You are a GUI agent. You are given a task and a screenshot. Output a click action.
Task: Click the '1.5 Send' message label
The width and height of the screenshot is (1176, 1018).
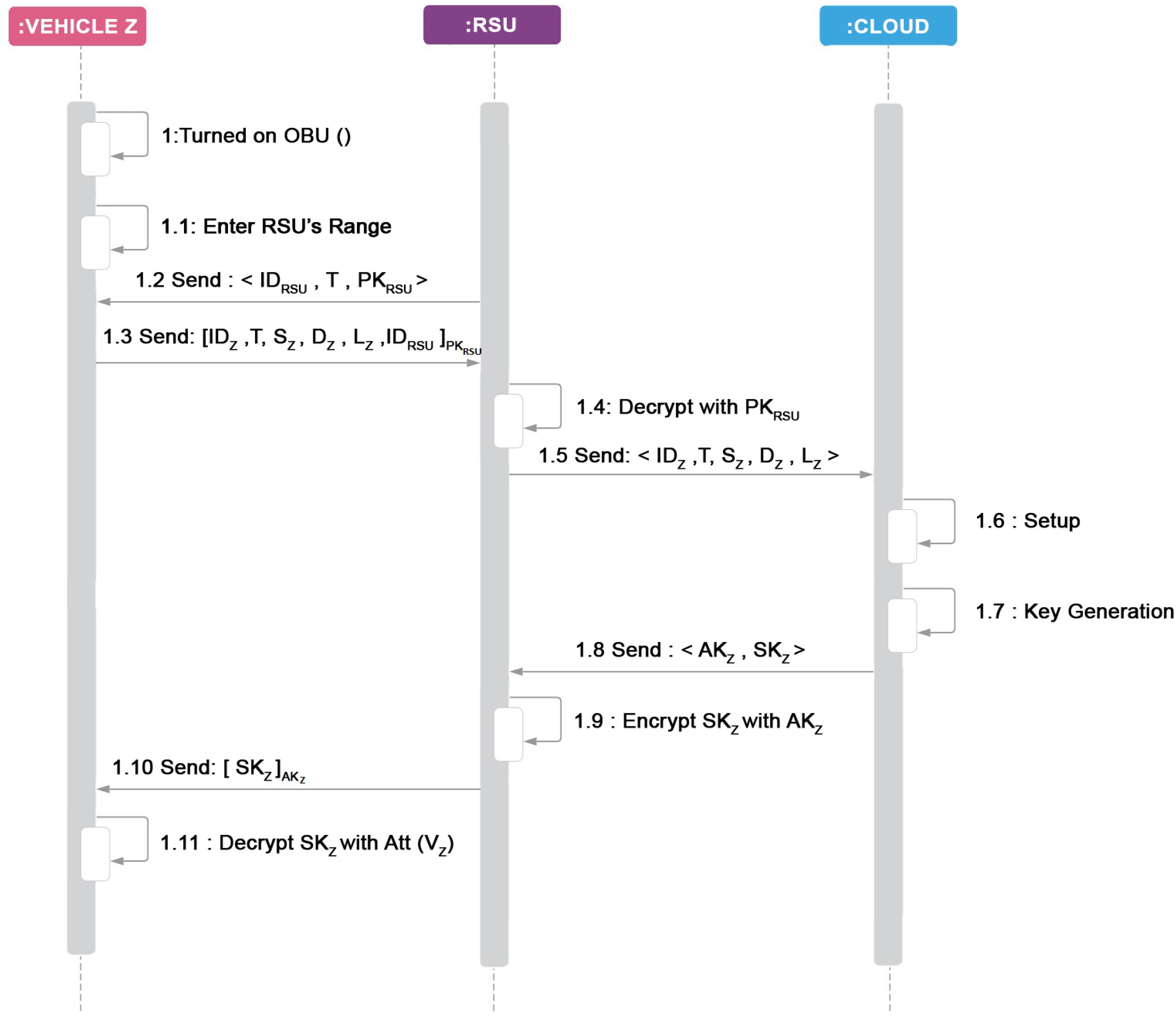tap(689, 457)
